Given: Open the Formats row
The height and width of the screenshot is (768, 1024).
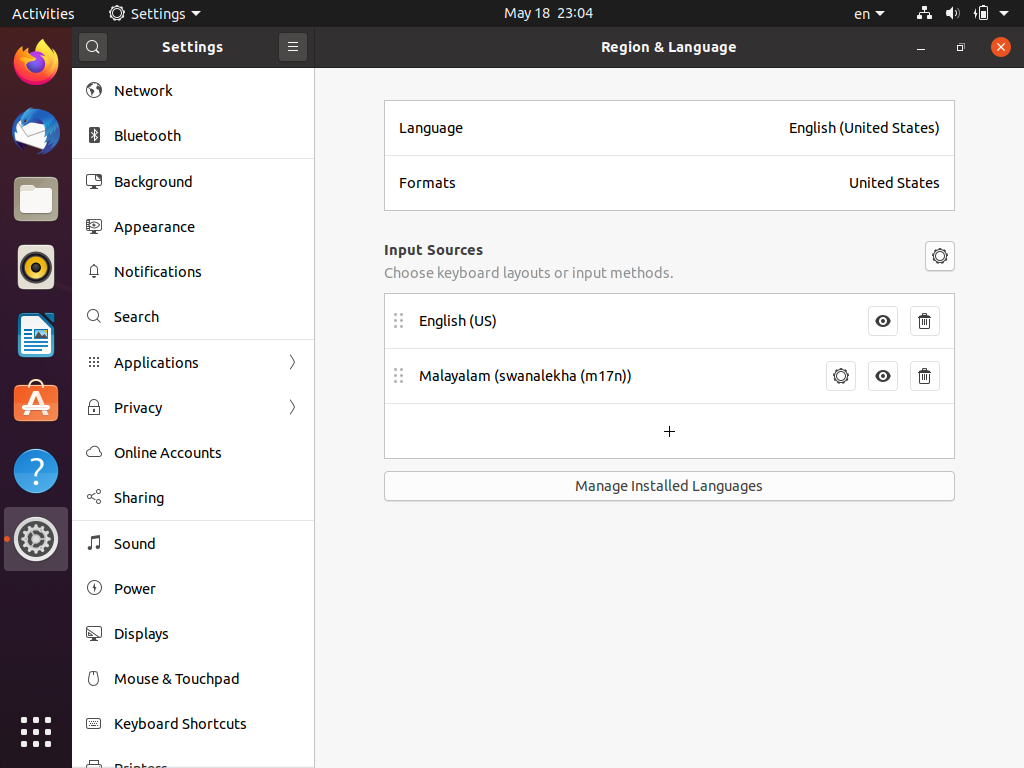Looking at the screenshot, I should [x=669, y=183].
